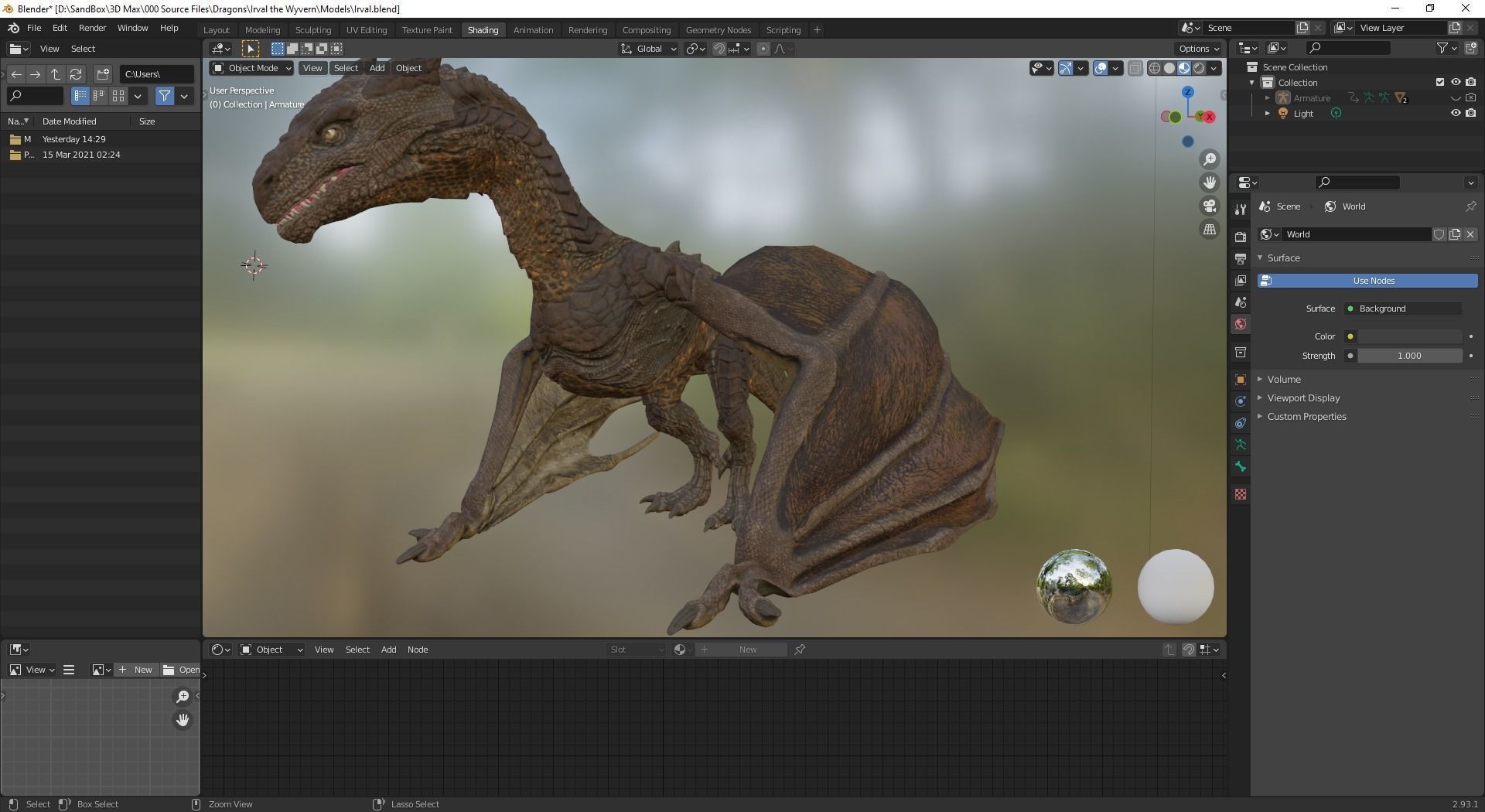
Task: Open the Object Mode dropdown
Action: coord(251,68)
